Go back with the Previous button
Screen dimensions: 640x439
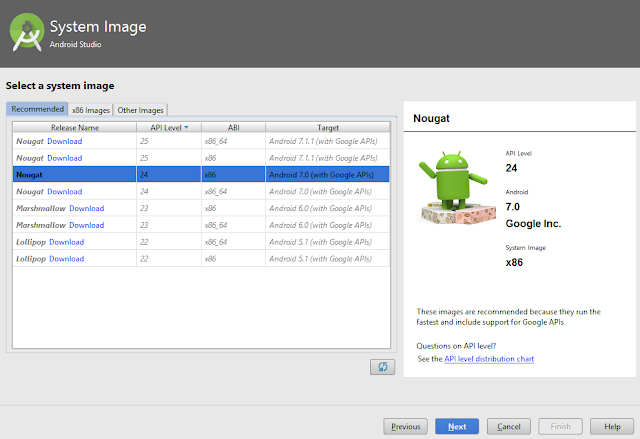click(405, 426)
